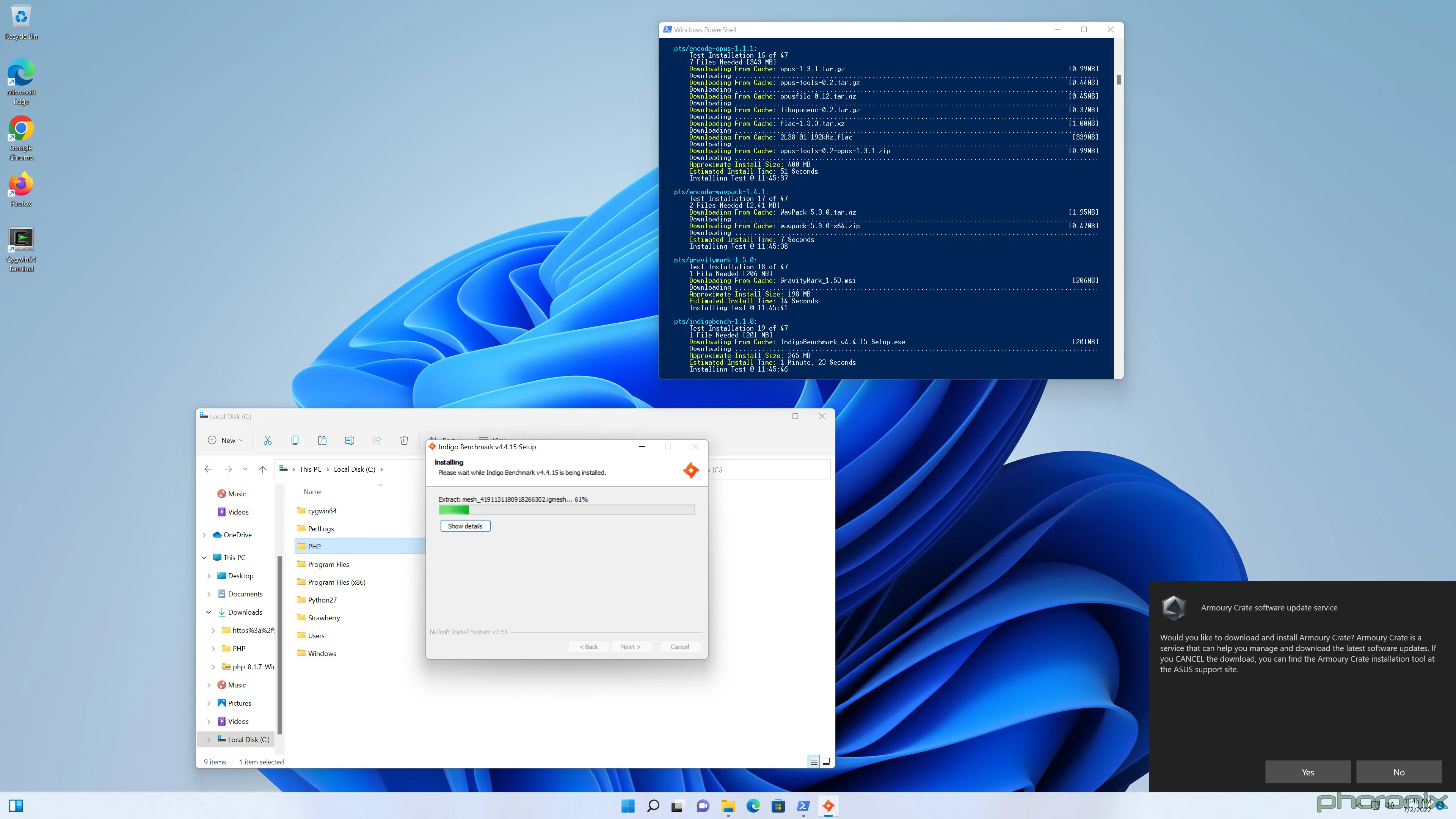Click the PowerShell window vertical scrollbar
This screenshot has width=1456, height=819.
coord(1119,80)
